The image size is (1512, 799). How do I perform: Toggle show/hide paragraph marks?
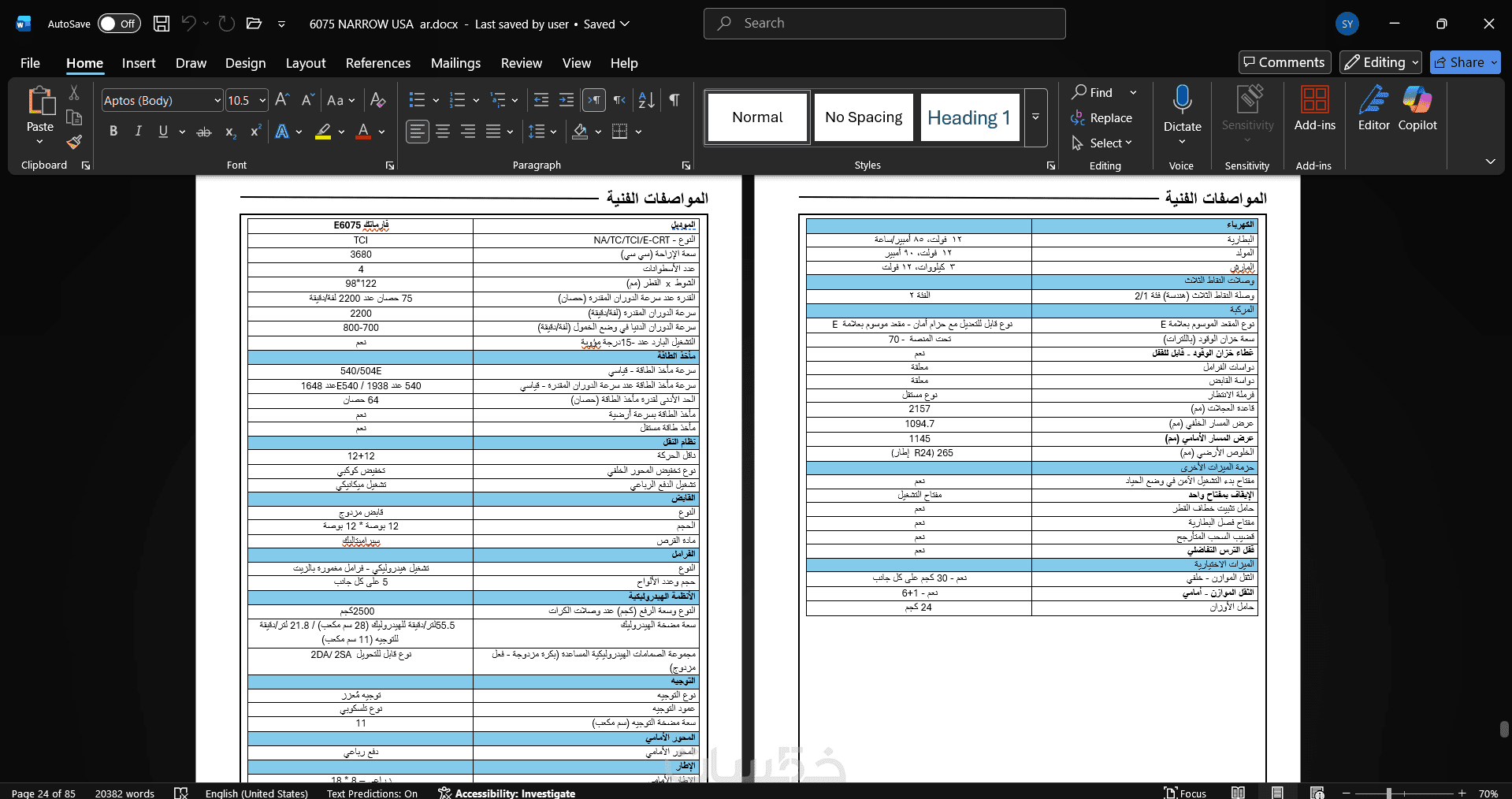(x=674, y=100)
